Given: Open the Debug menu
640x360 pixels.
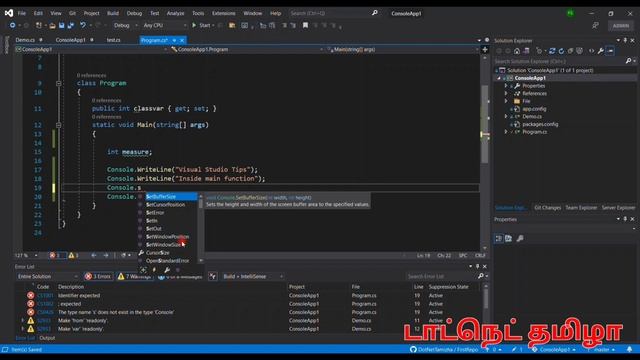Looking at the screenshot, I should tap(134, 13).
